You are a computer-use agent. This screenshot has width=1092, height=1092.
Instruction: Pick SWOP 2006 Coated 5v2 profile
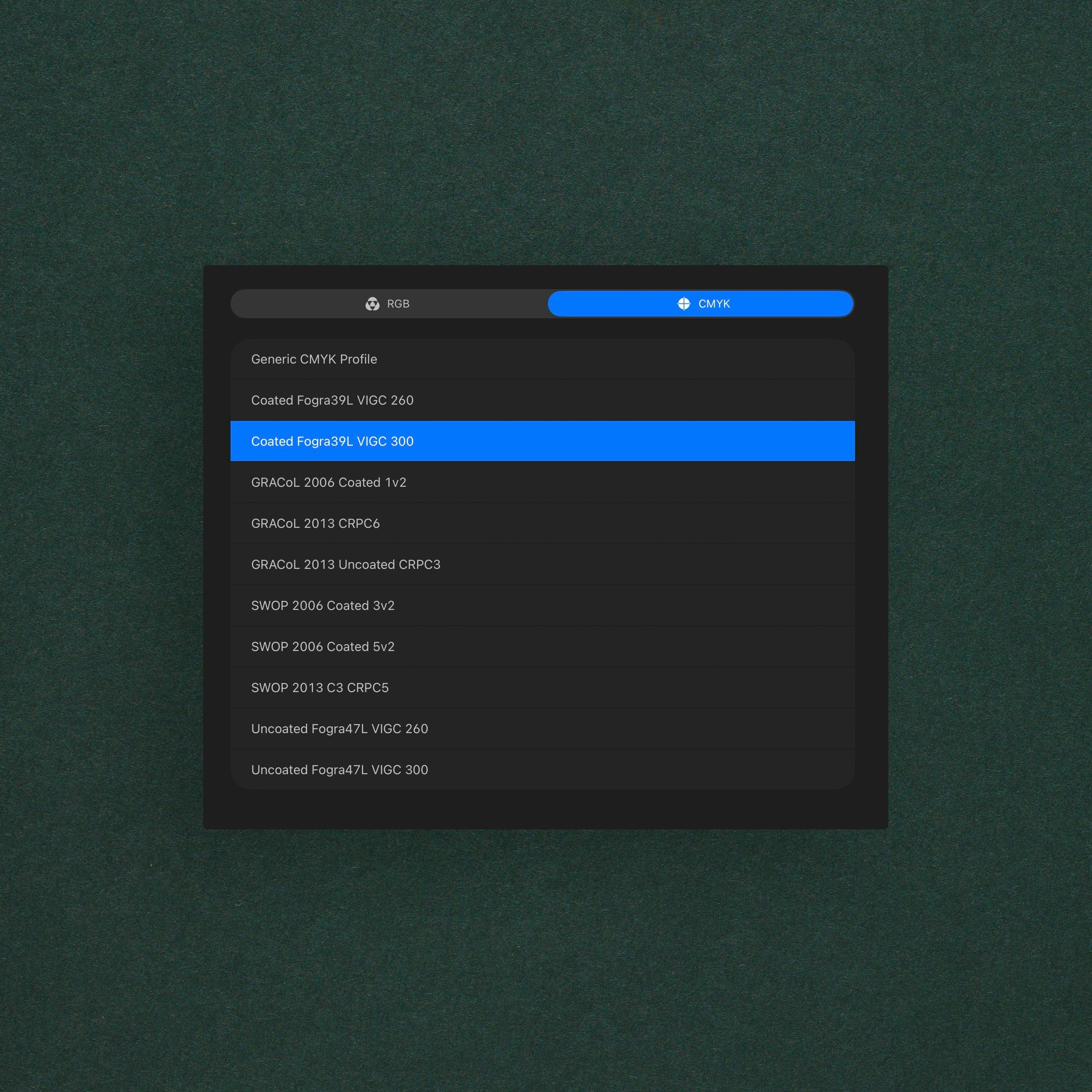(322, 647)
